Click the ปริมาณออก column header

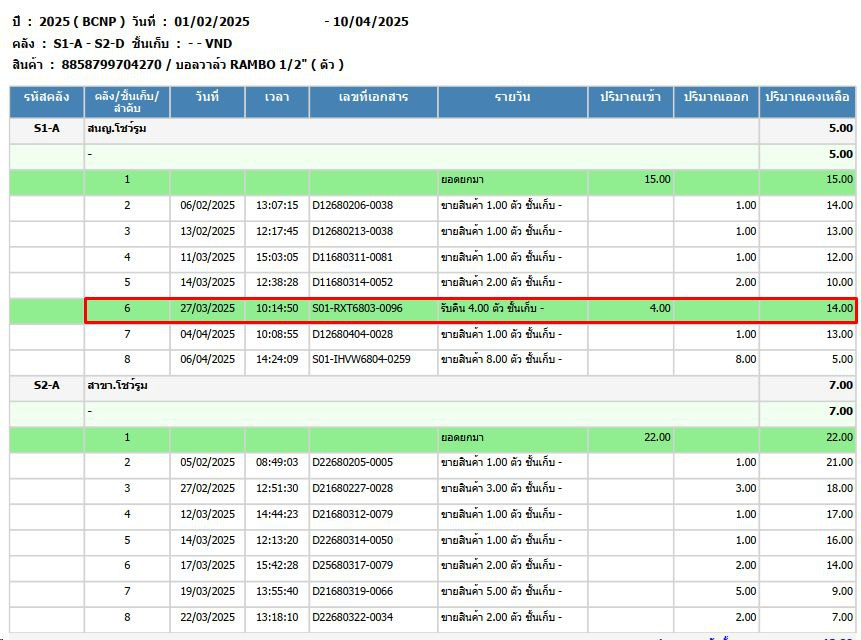pos(716,102)
